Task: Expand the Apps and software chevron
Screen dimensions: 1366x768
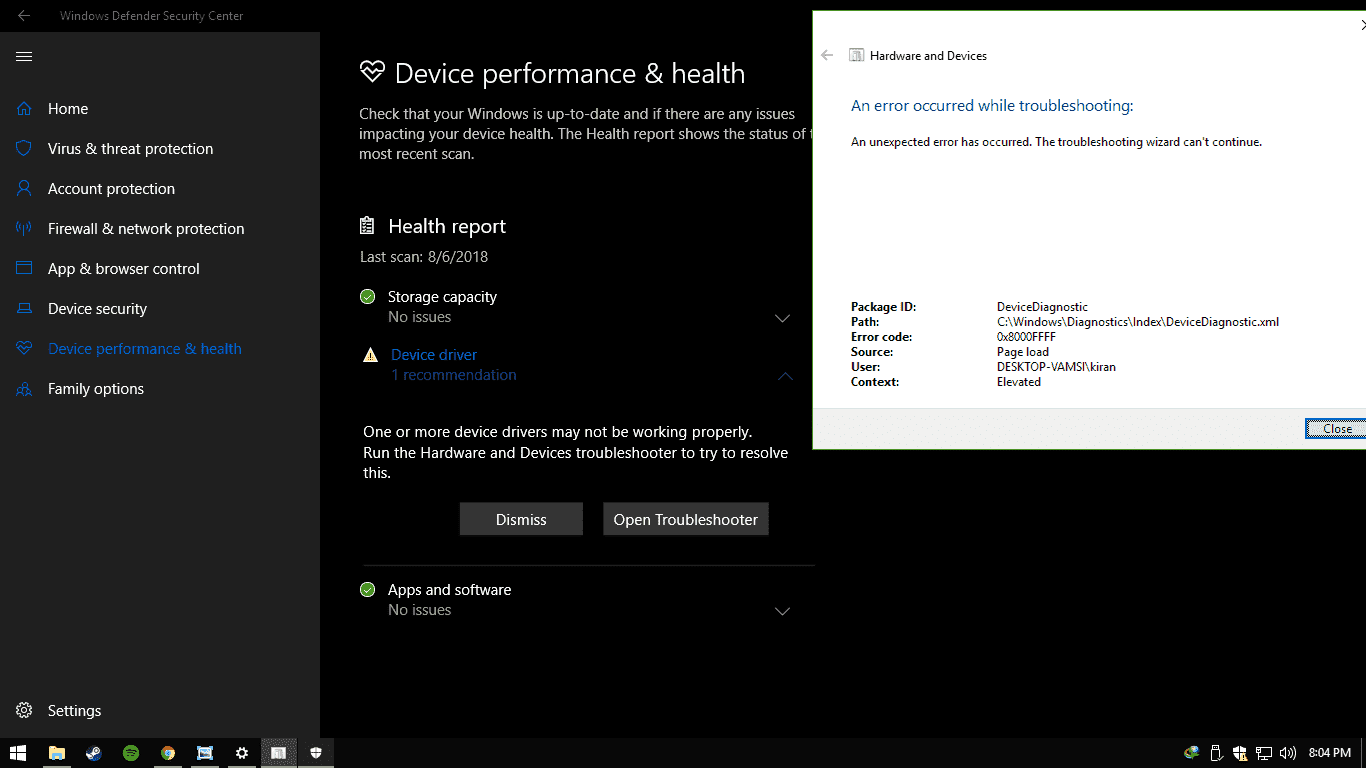Action: pos(783,611)
